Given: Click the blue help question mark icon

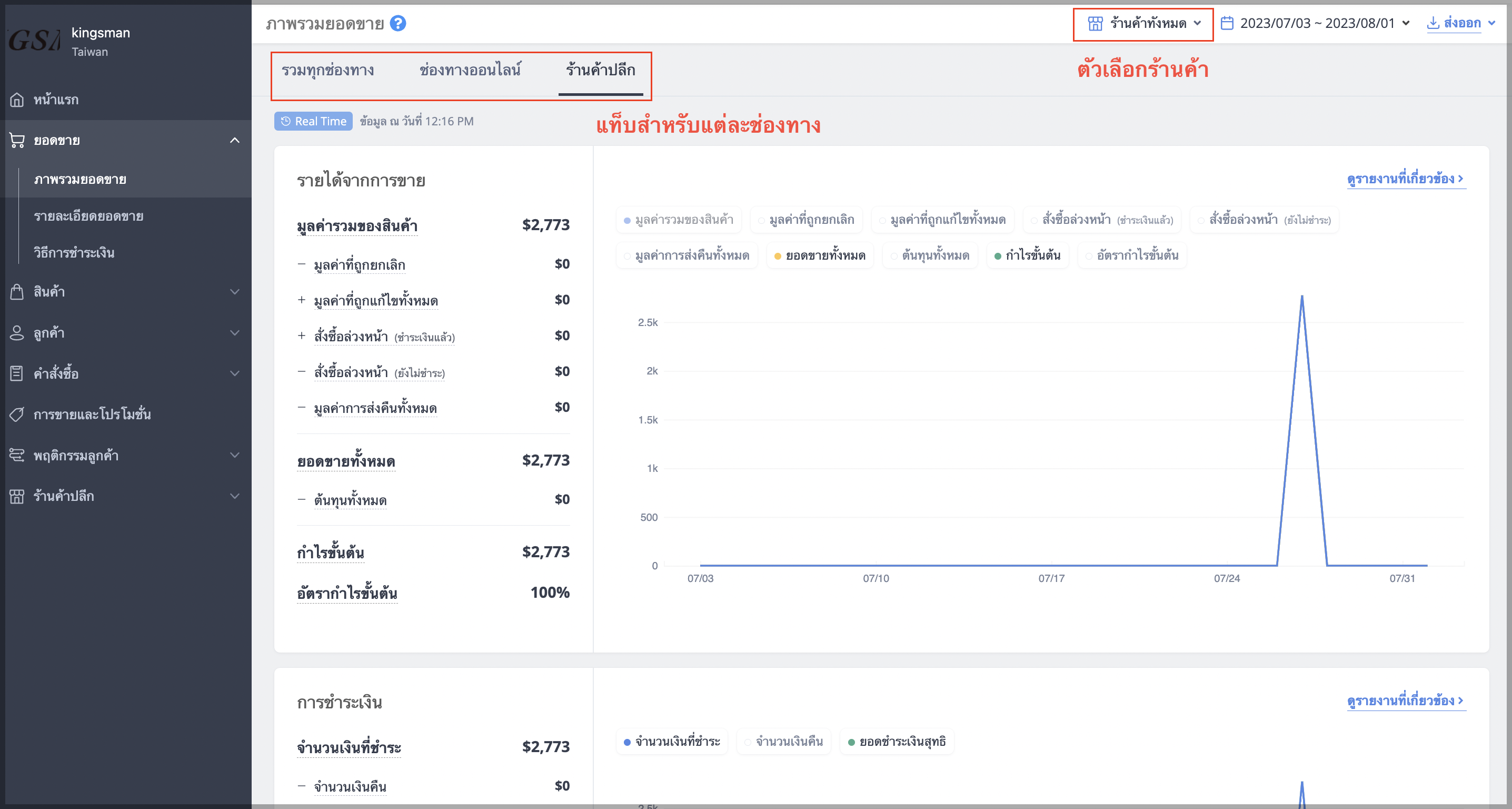Looking at the screenshot, I should (x=398, y=24).
